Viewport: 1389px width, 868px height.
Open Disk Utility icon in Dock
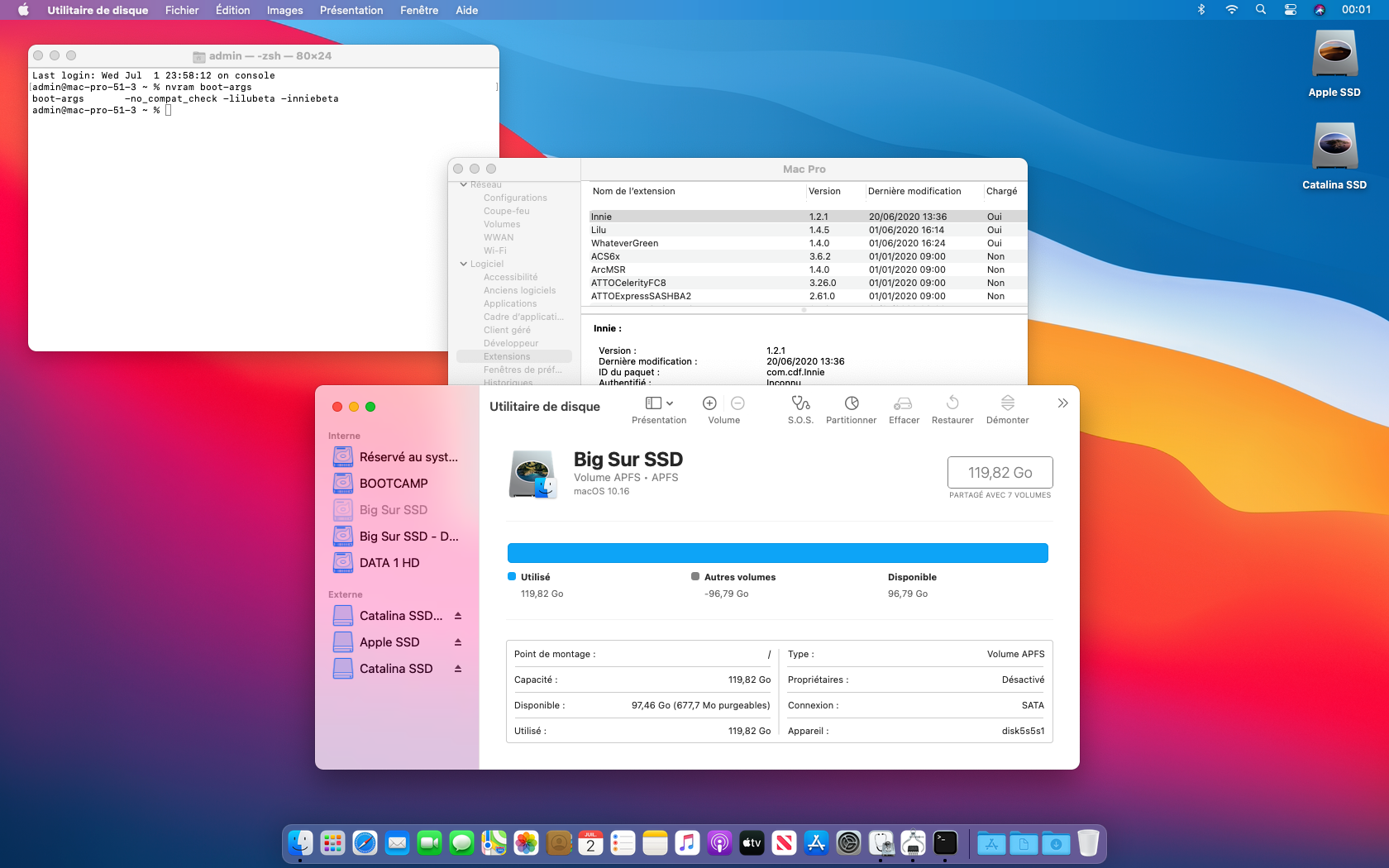pyautogui.click(x=881, y=843)
